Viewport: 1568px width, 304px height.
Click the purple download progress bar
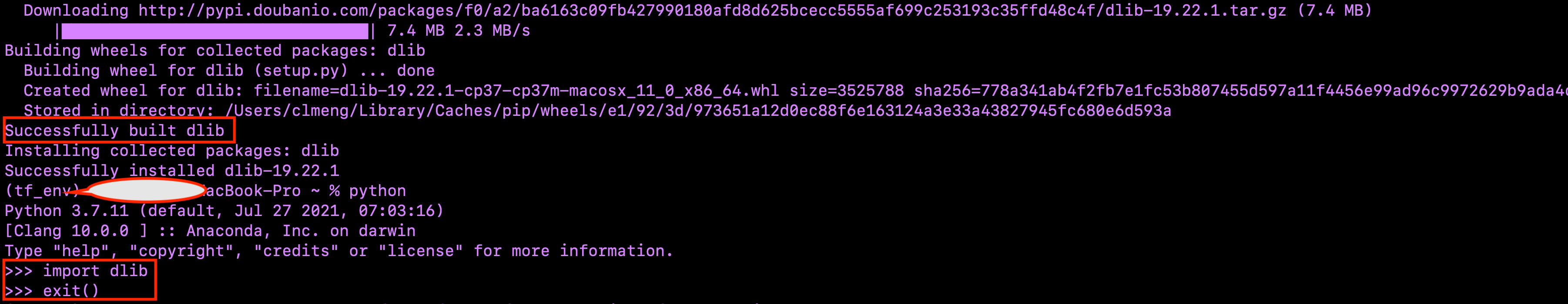pos(214,31)
